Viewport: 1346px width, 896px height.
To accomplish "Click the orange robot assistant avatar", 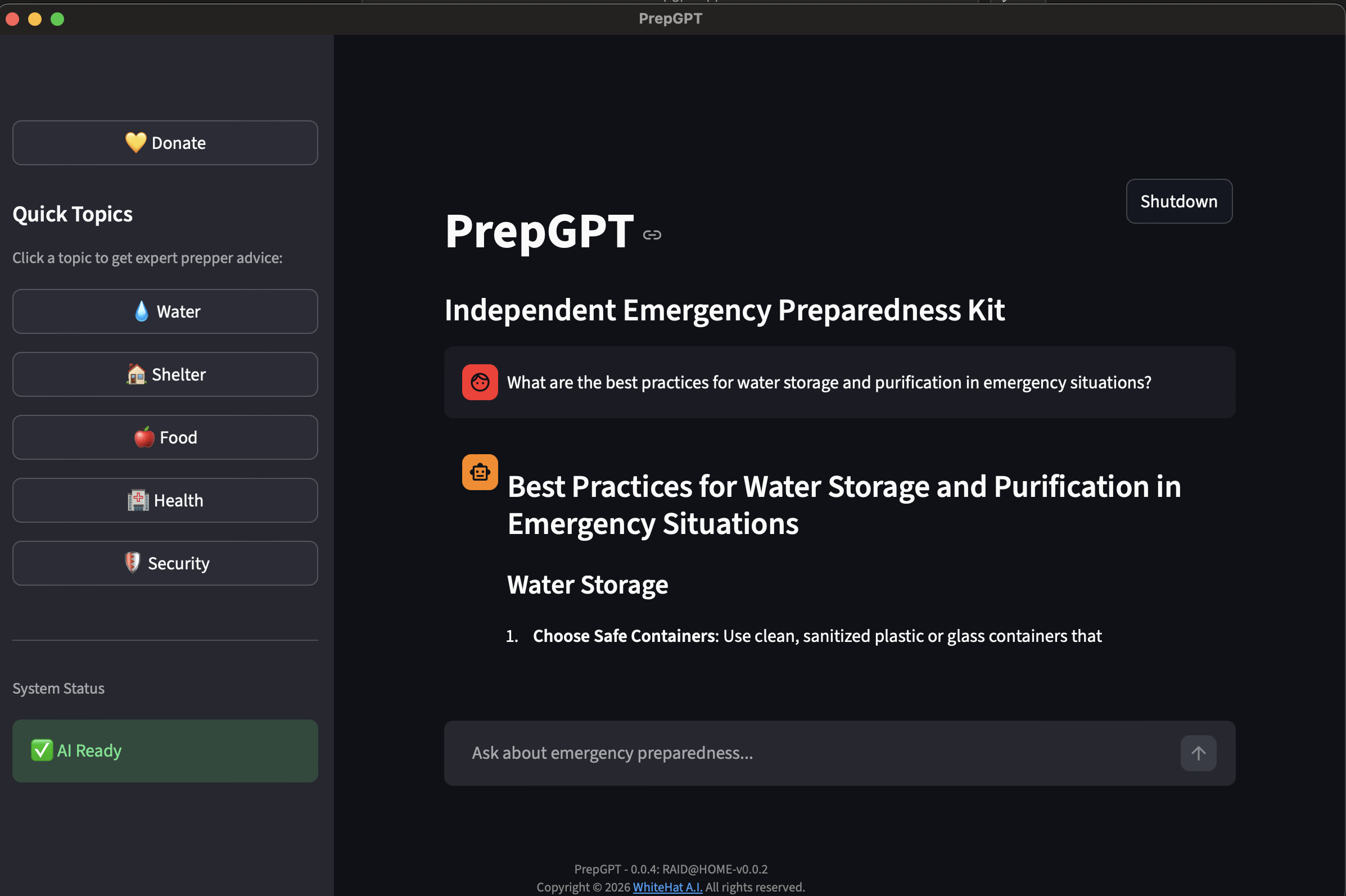I will [x=480, y=472].
